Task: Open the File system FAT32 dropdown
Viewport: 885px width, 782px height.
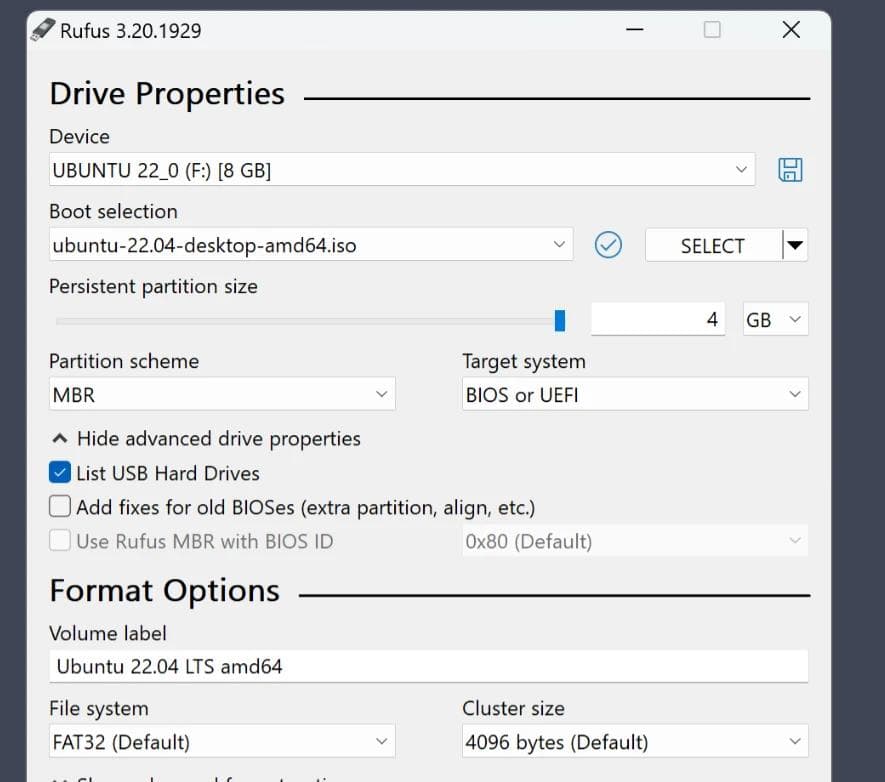Action: pos(222,741)
